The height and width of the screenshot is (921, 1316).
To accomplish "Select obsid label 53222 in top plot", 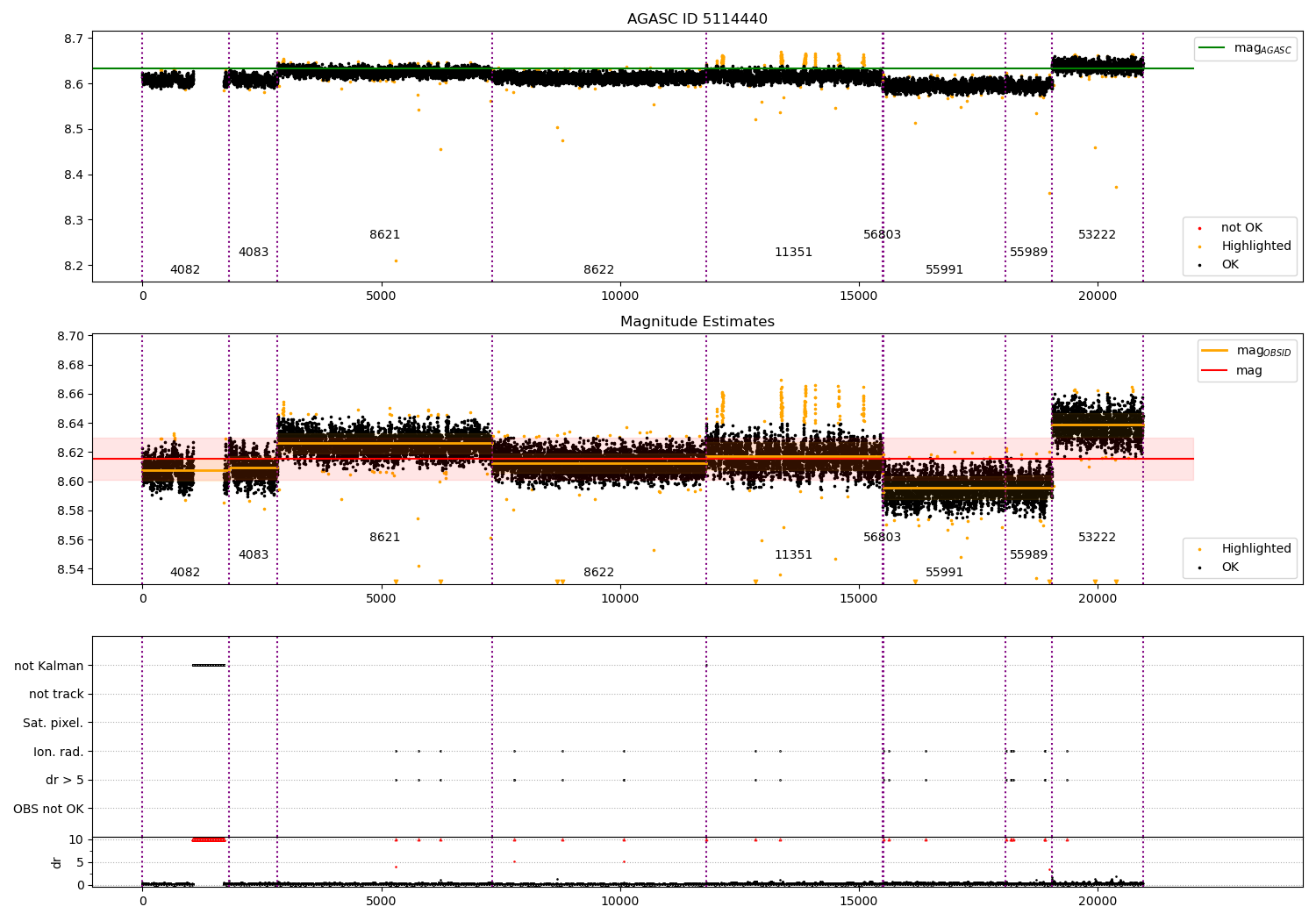I will [x=1097, y=235].
